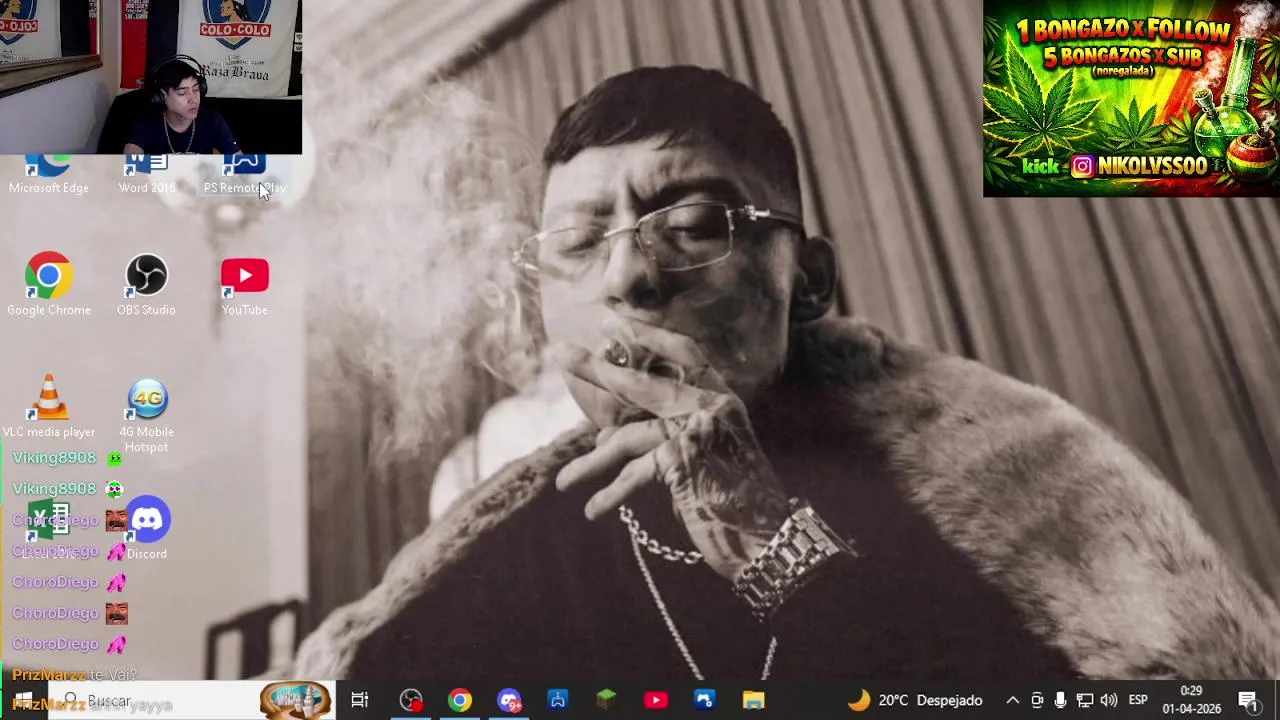Open the Windows Start menu
Screen dimensions: 1280x720
[23, 700]
